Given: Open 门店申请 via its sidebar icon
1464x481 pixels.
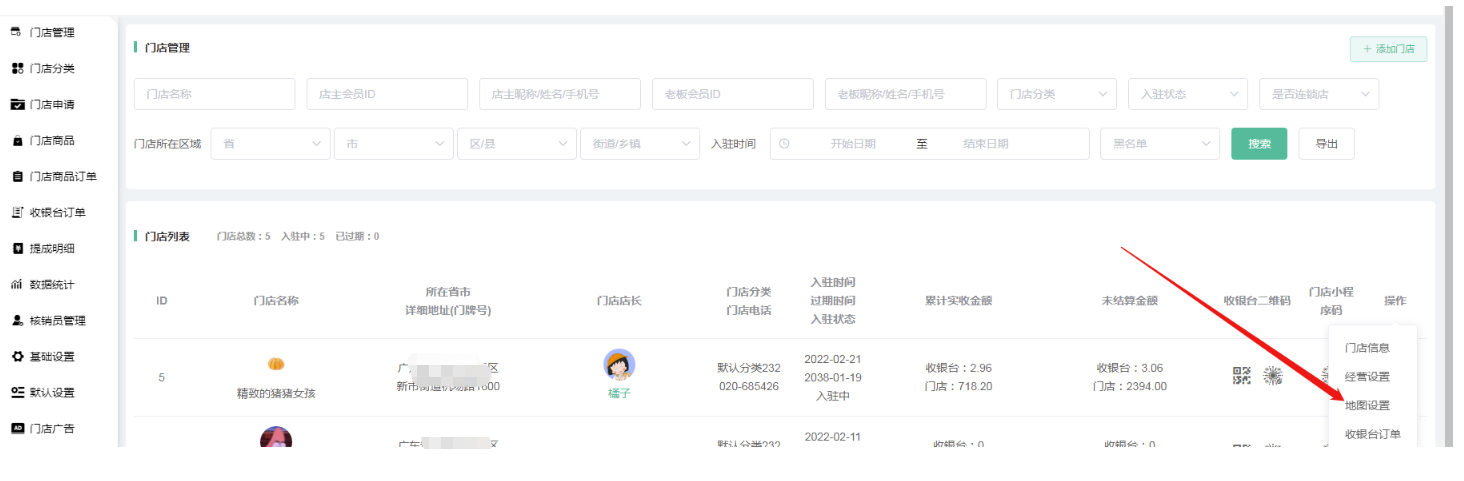Looking at the screenshot, I should (x=17, y=104).
